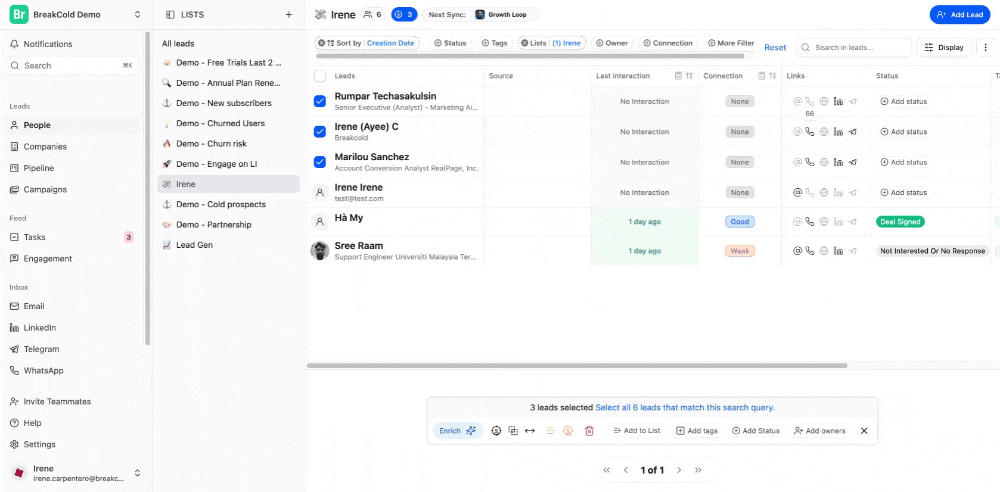Open Status filter dropdown
Viewport: 1000px width, 492px height.
point(449,43)
